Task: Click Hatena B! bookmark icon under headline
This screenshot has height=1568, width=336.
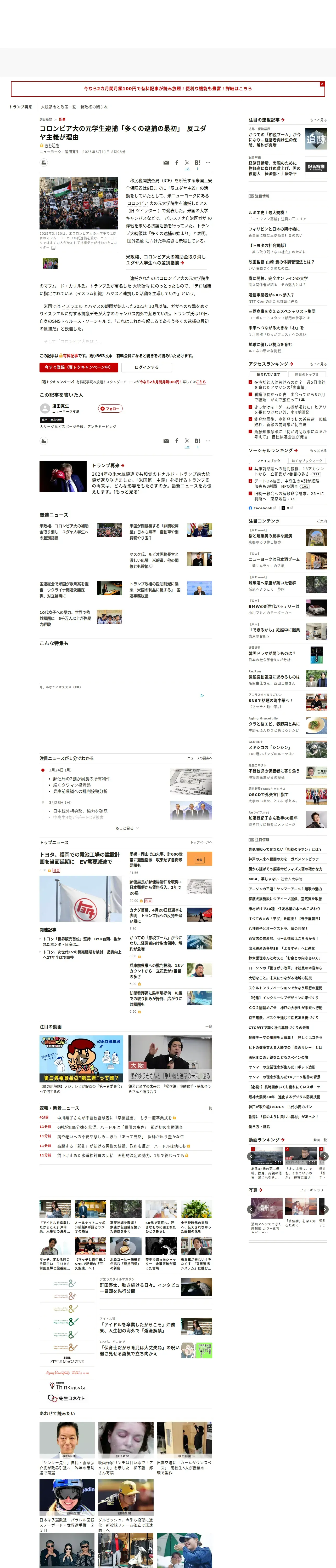Action: pyautogui.click(x=197, y=163)
